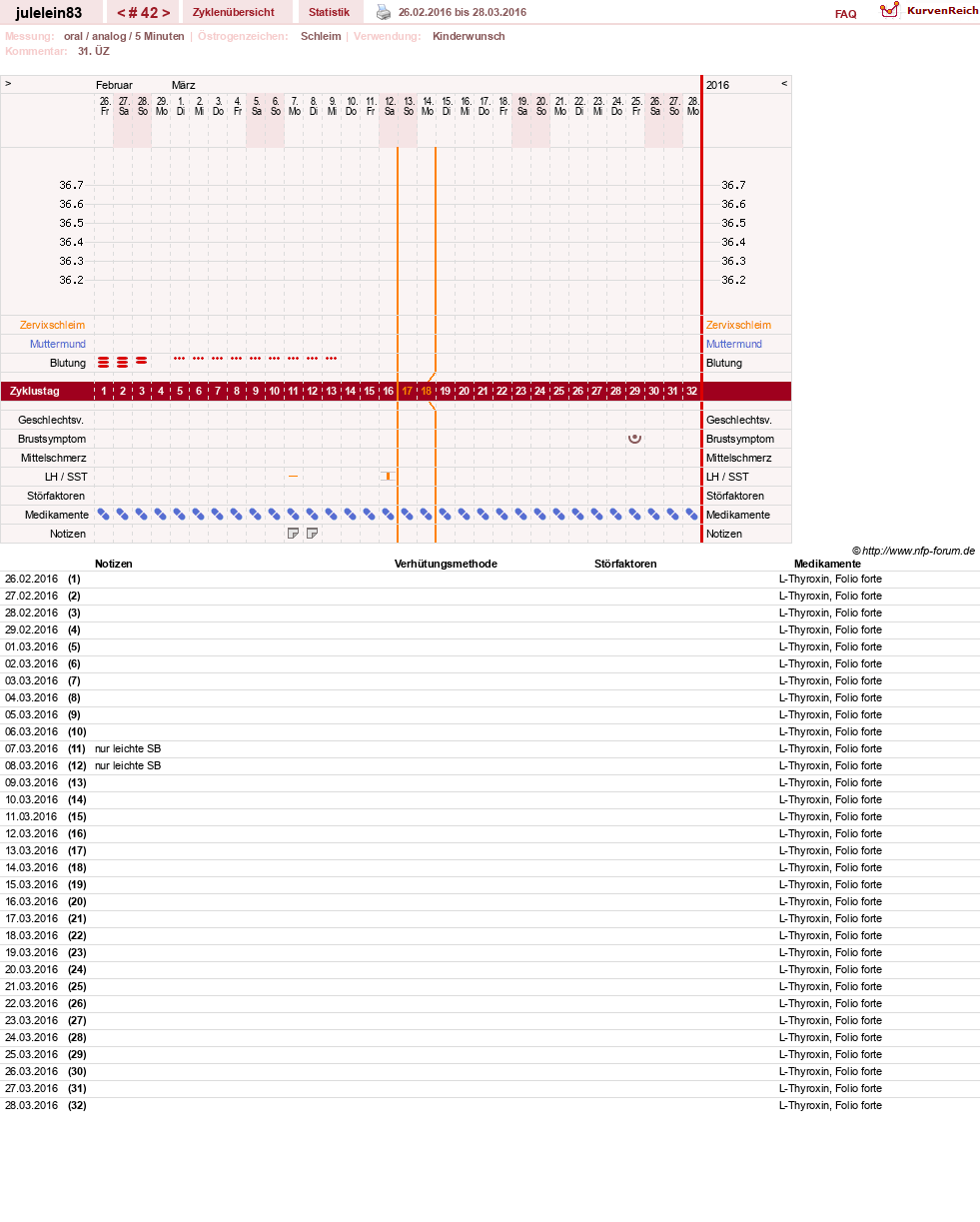
Task: Collapse chart with top-right < arrow
Action: click(784, 84)
